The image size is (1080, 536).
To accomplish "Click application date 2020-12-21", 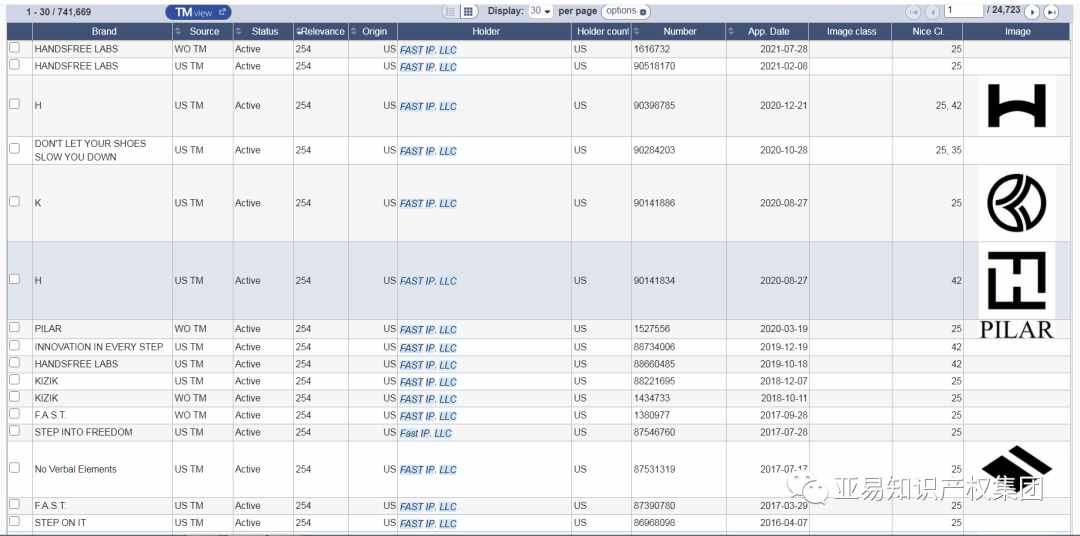I will pos(784,105).
